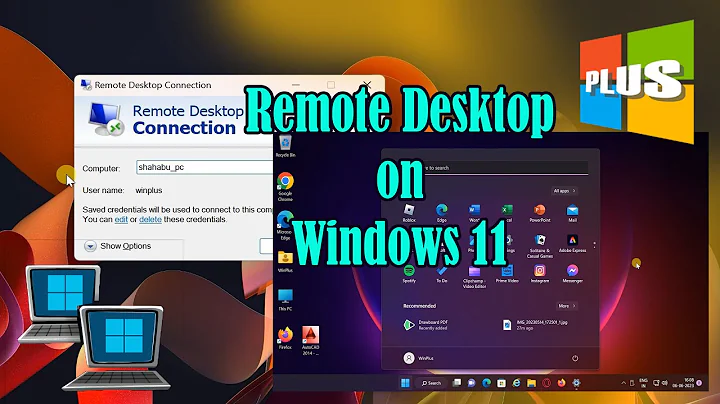Viewport: 720px width, 404px height.
Task: Open Firefox desktop shortcut
Action: [x=285, y=338]
